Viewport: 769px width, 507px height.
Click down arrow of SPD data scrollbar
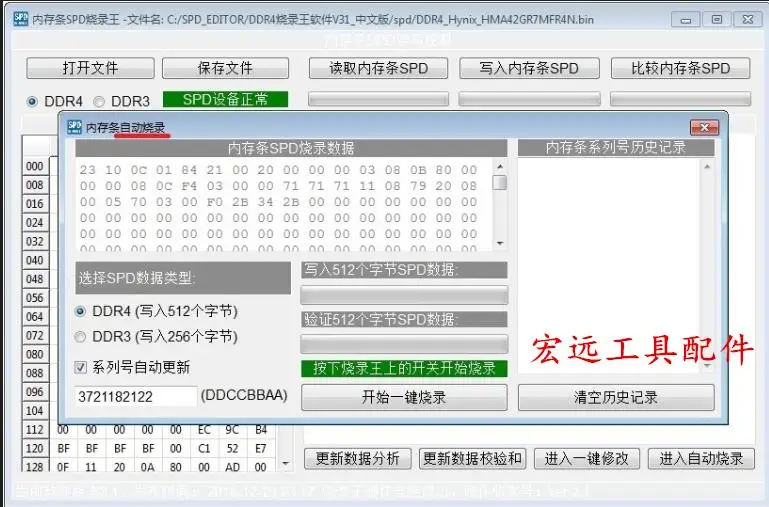click(x=500, y=243)
